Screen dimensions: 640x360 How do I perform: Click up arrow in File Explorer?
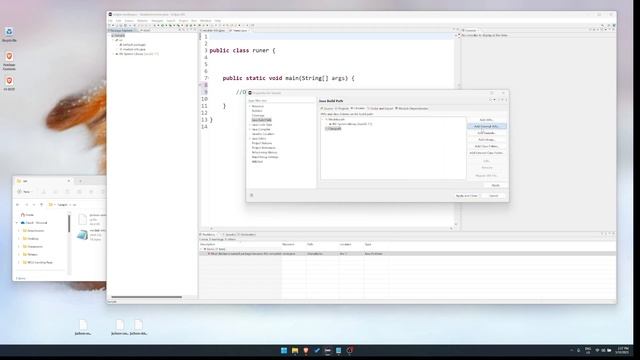click(x=41, y=204)
